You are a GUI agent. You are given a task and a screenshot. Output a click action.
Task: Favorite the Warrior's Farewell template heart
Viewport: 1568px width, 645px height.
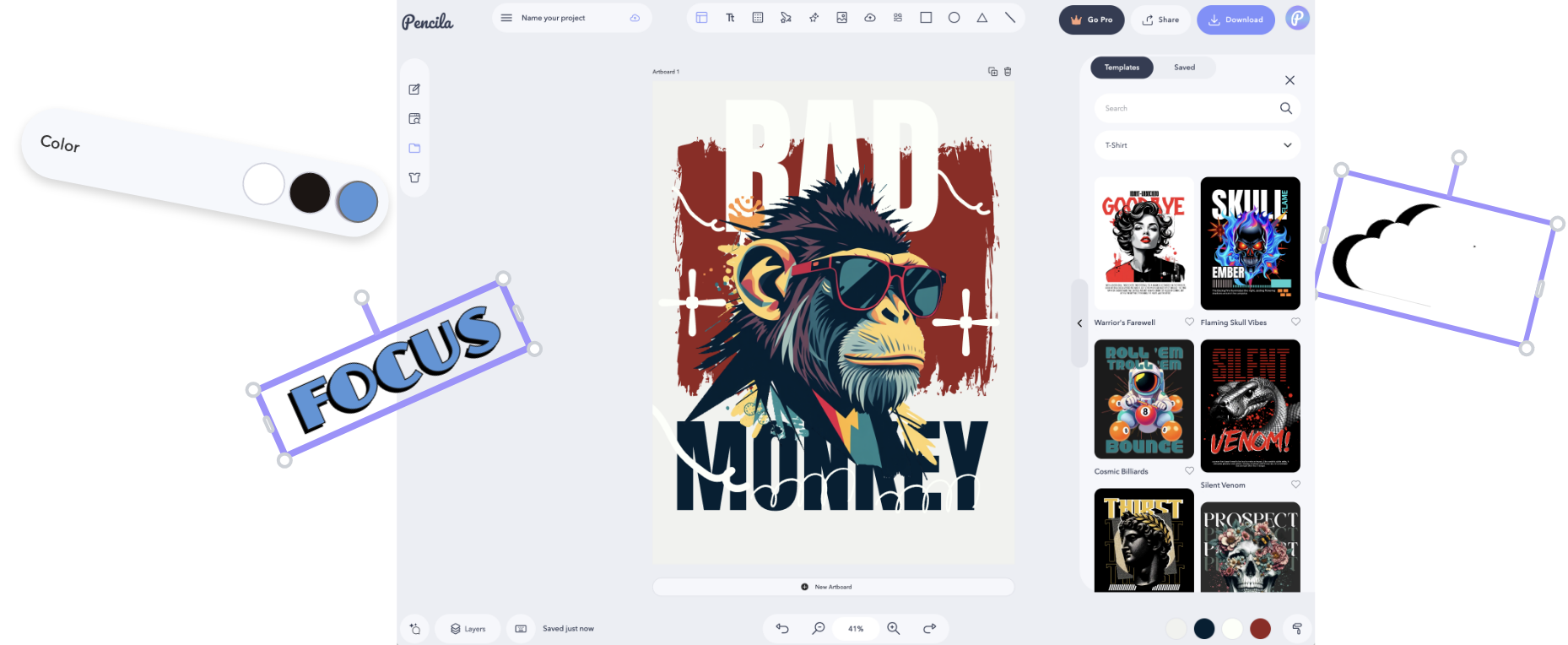pyautogui.click(x=1189, y=322)
